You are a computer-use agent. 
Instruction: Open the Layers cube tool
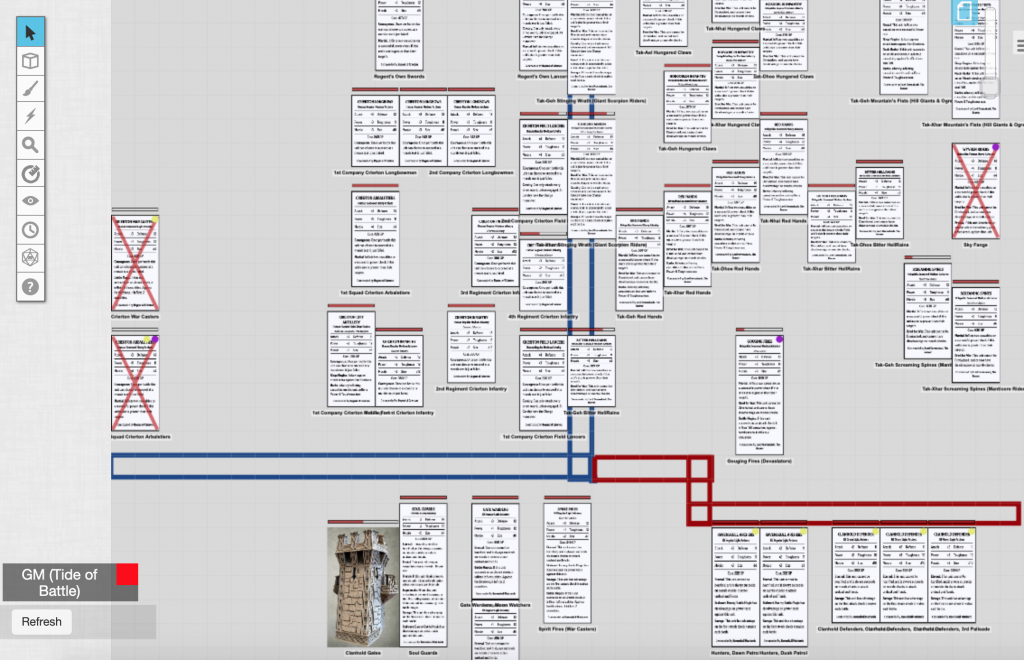pyautogui.click(x=30, y=60)
